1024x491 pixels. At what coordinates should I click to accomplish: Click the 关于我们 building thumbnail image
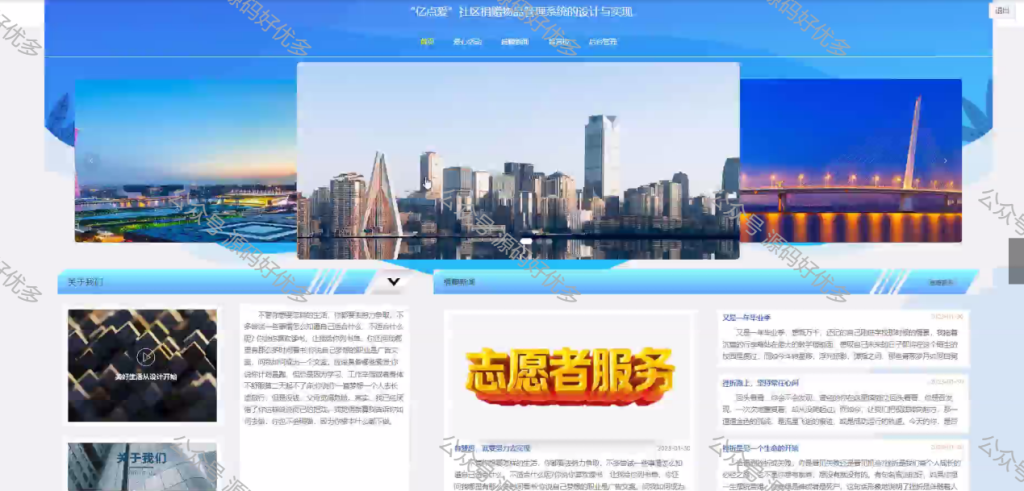click(142, 466)
